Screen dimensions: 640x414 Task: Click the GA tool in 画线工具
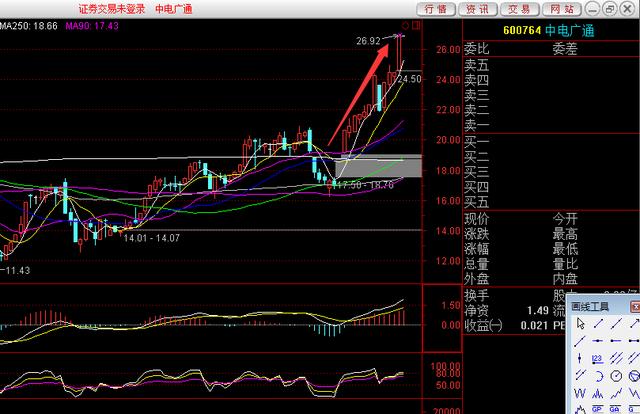point(616,409)
